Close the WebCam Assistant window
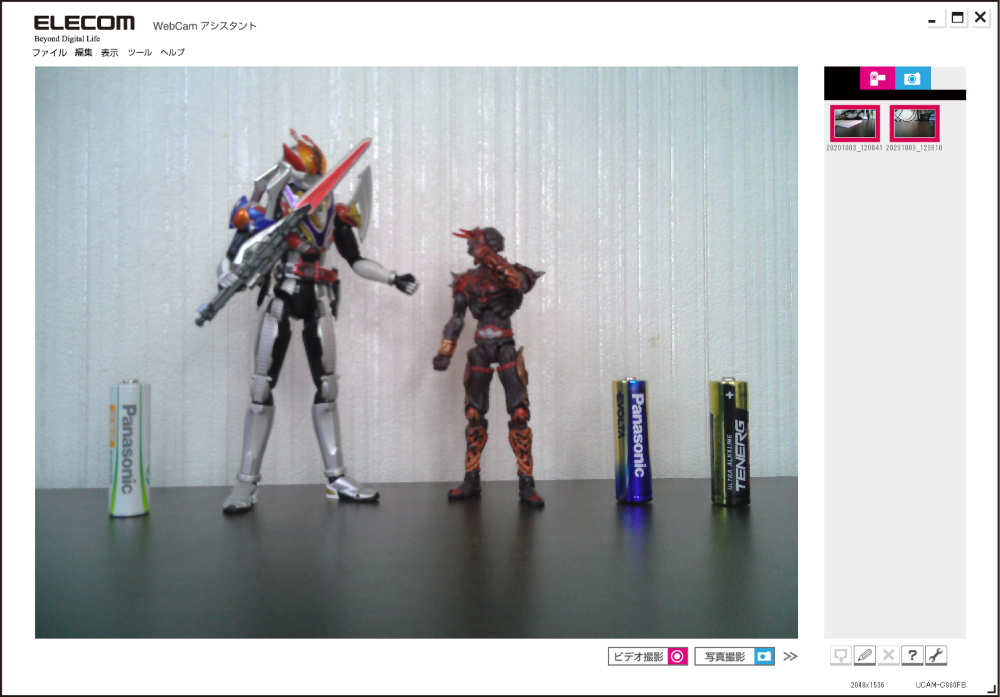Image resolution: width=1000 pixels, height=697 pixels. (x=980, y=17)
